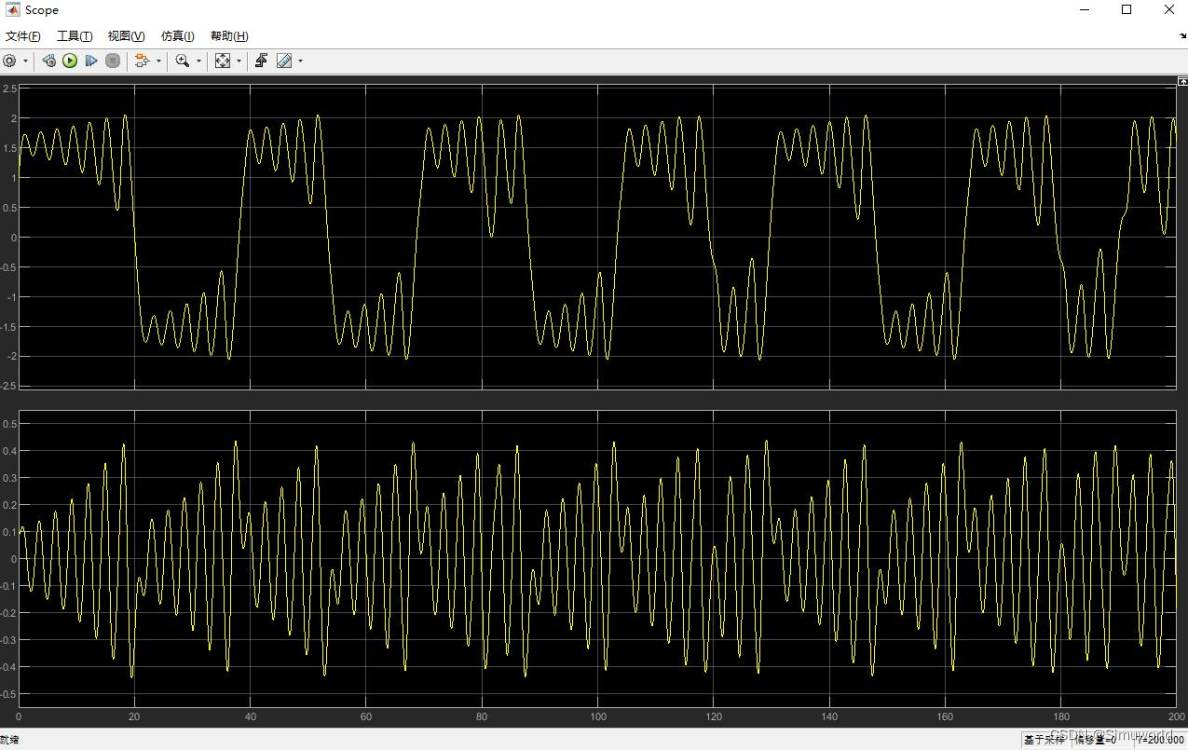
Task: Click the maximize axes button above the top plot
Action: [1183, 81]
